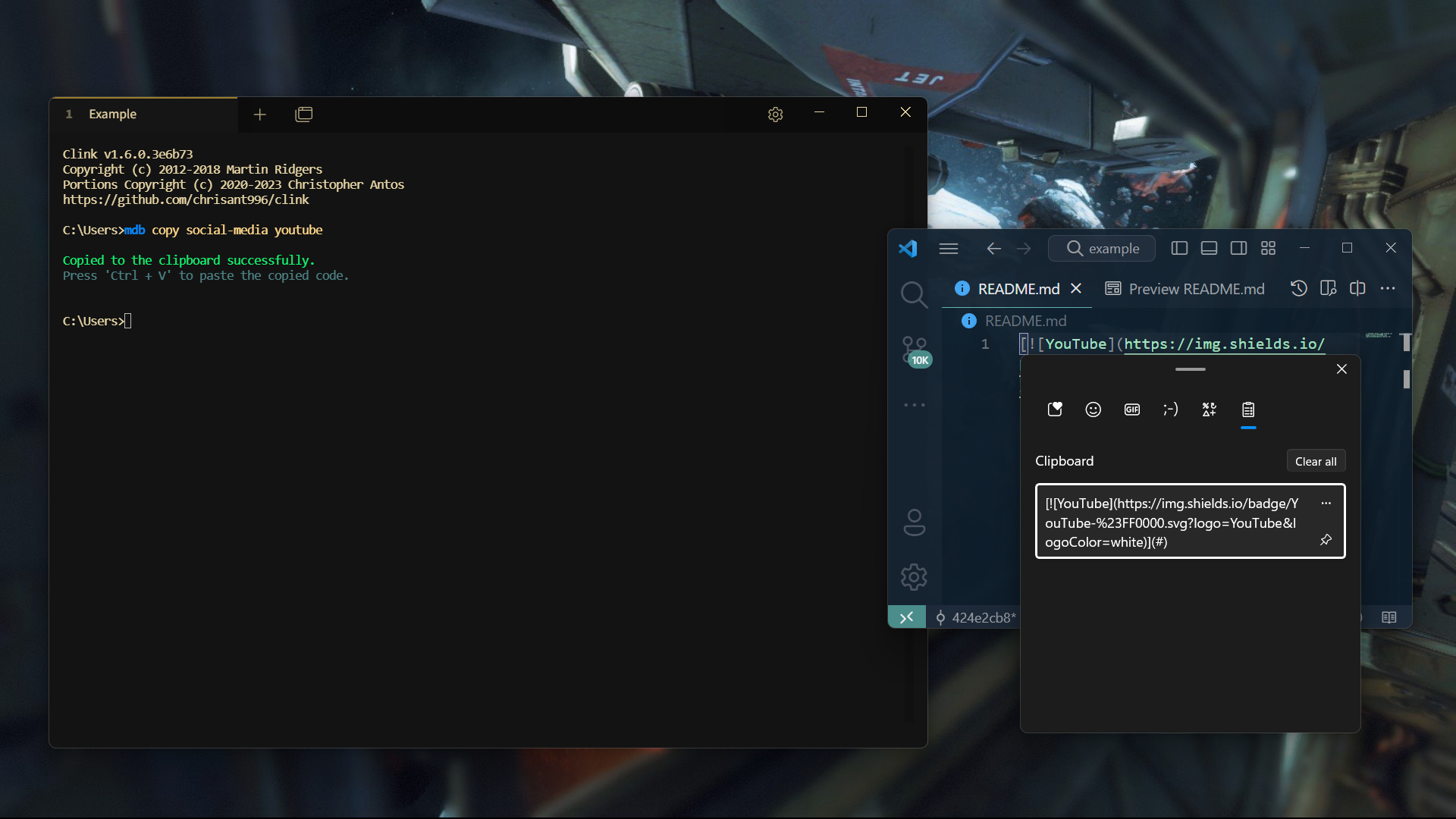Select the Clipboard history tab icon

[1248, 410]
